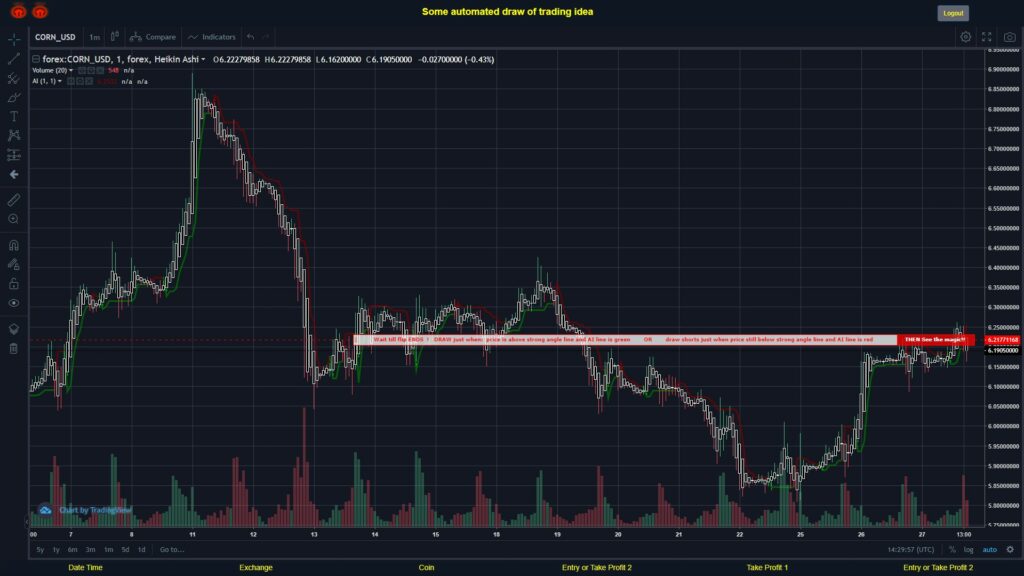Select the ruler measure tool
The height and width of the screenshot is (576, 1024).
[14, 200]
